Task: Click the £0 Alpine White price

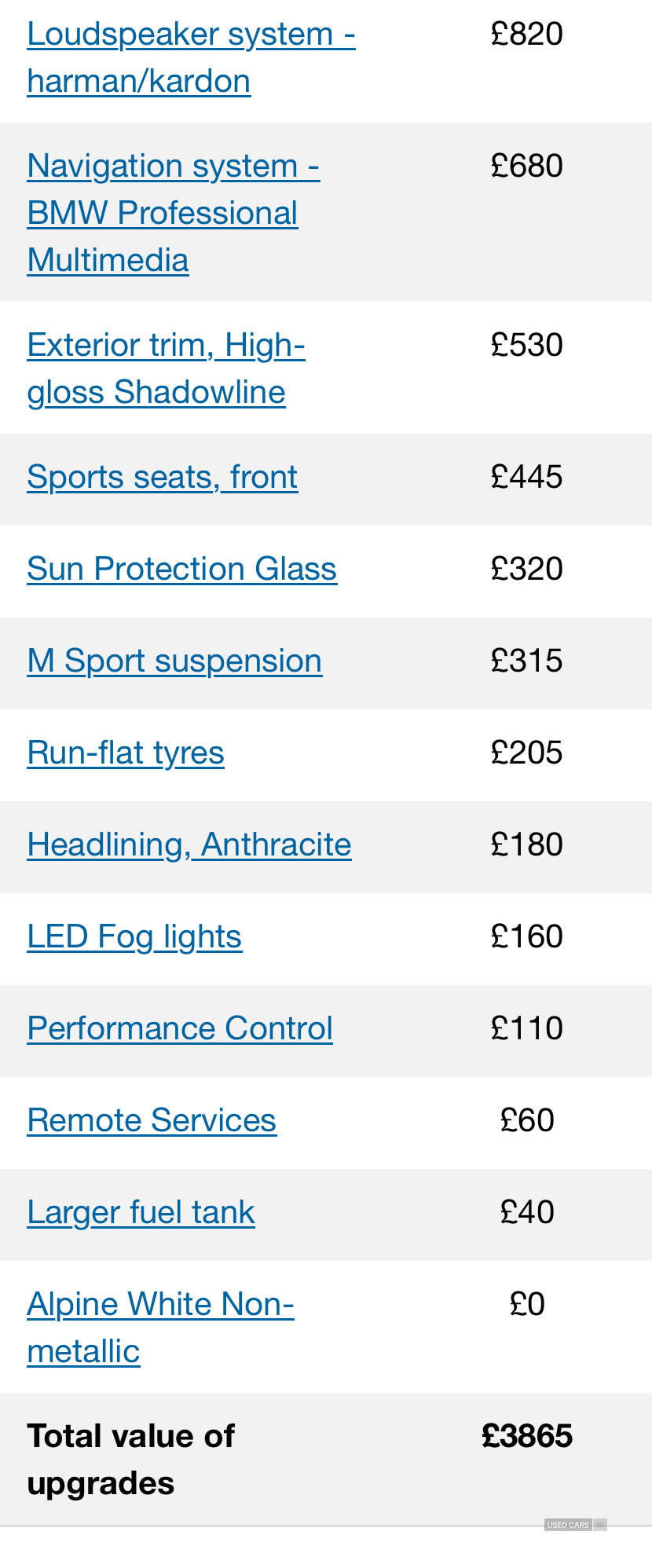Action: pyautogui.click(x=527, y=1304)
